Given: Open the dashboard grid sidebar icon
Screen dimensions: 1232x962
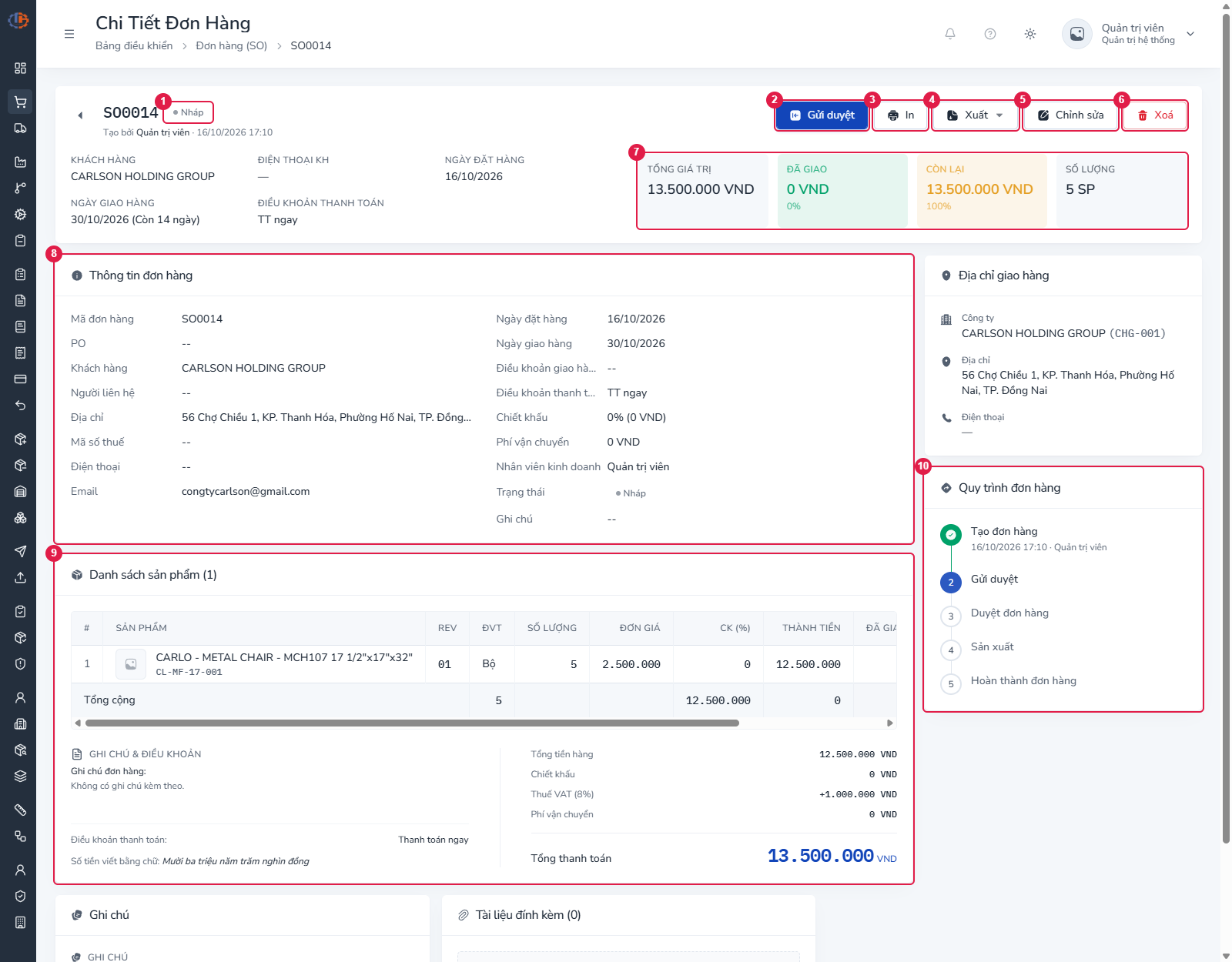Looking at the screenshot, I should 20,68.
